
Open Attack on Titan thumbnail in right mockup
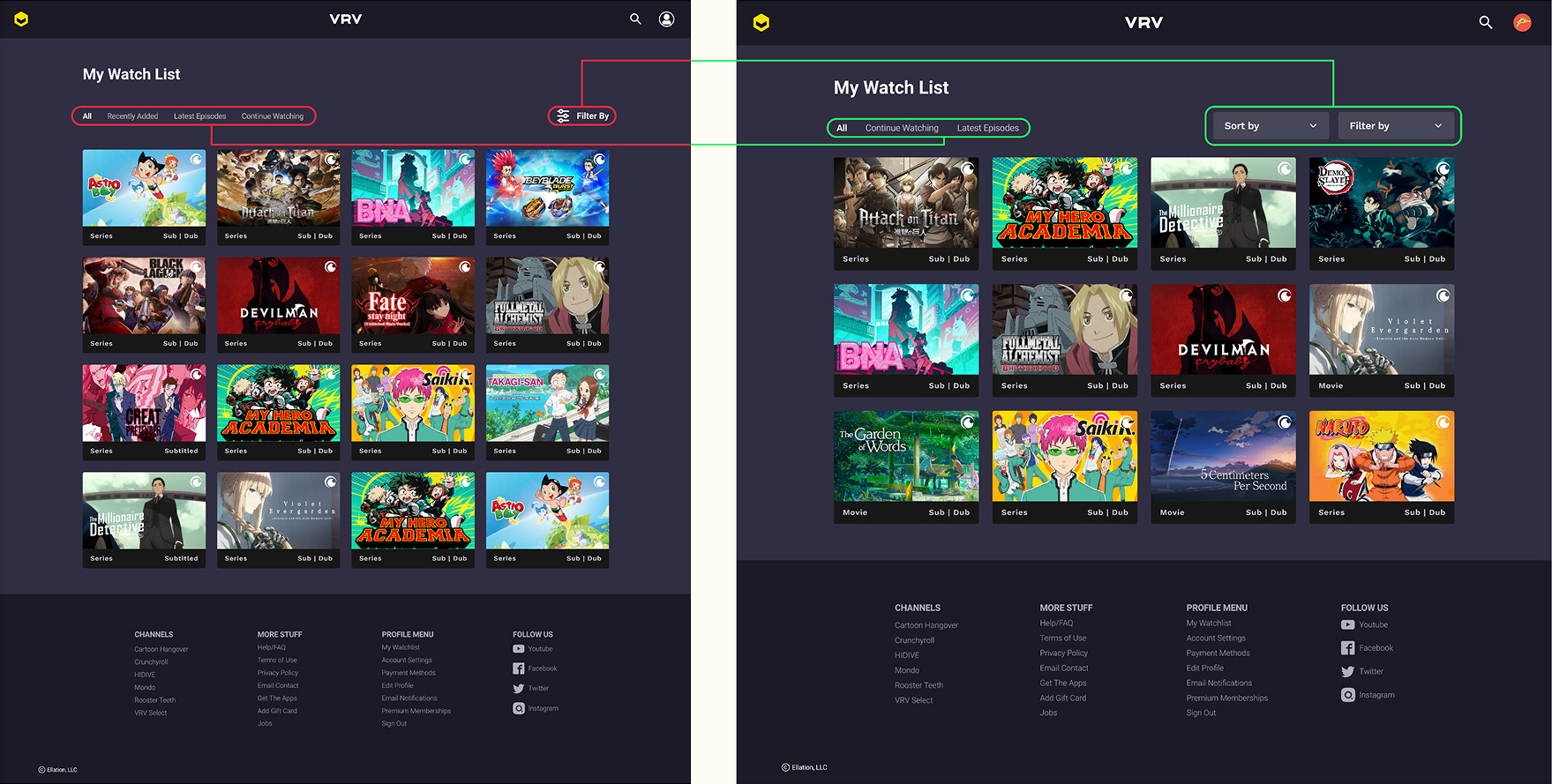coord(906,203)
